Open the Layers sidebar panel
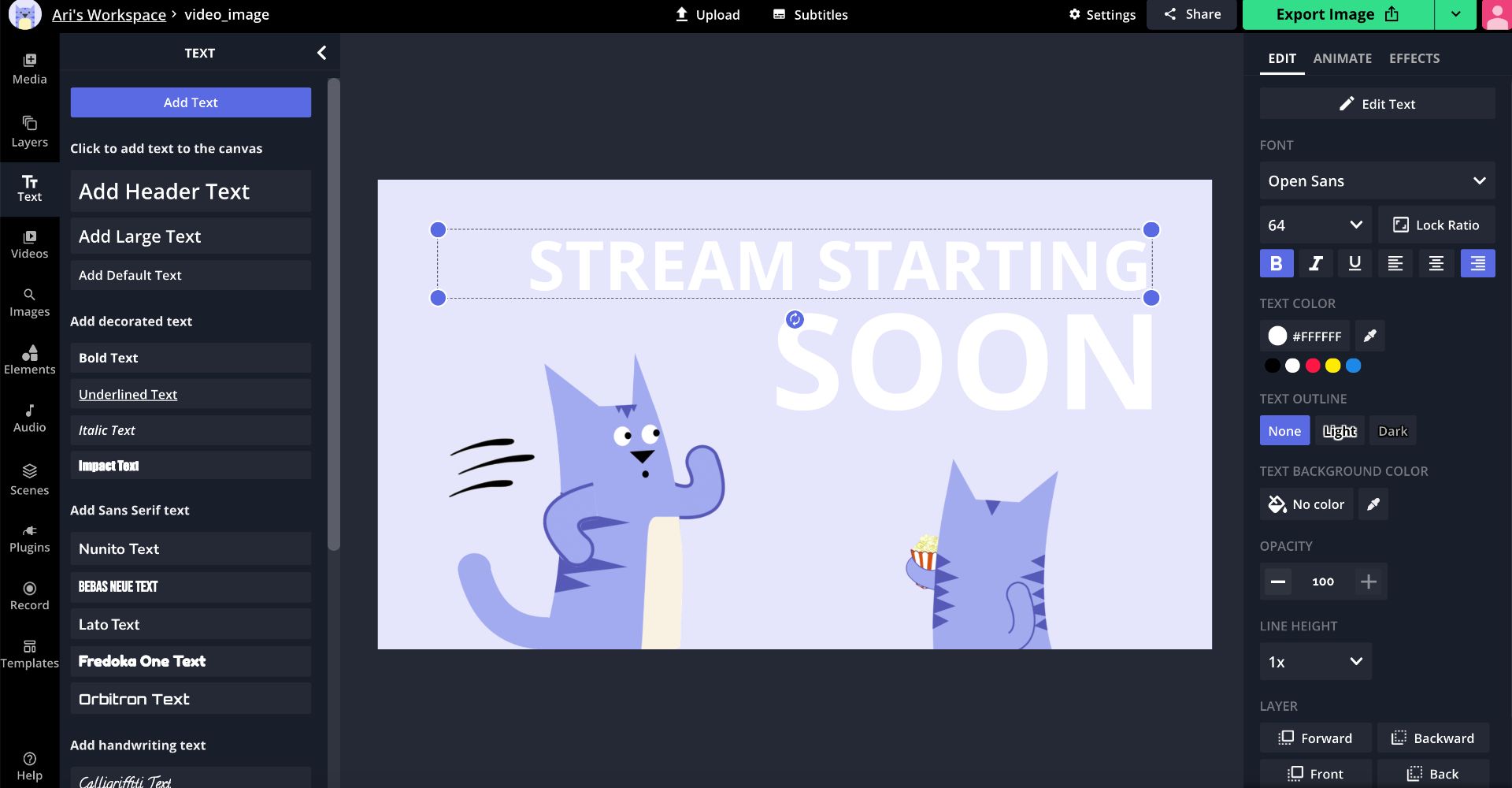Image resolution: width=1512 pixels, height=788 pixels. (x=29, y=131)
